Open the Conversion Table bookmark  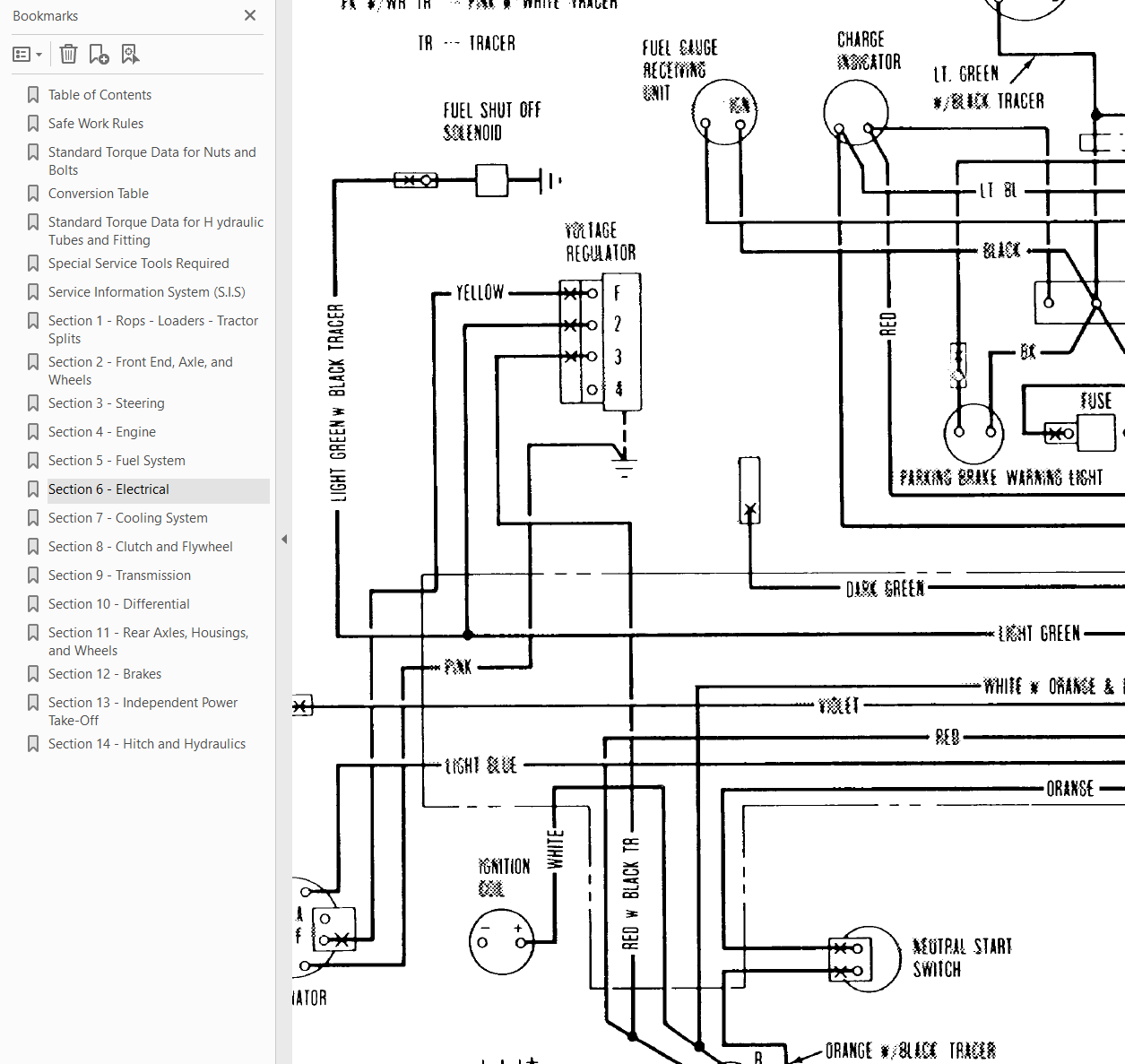pyautogui.click(x=99, y=194)
